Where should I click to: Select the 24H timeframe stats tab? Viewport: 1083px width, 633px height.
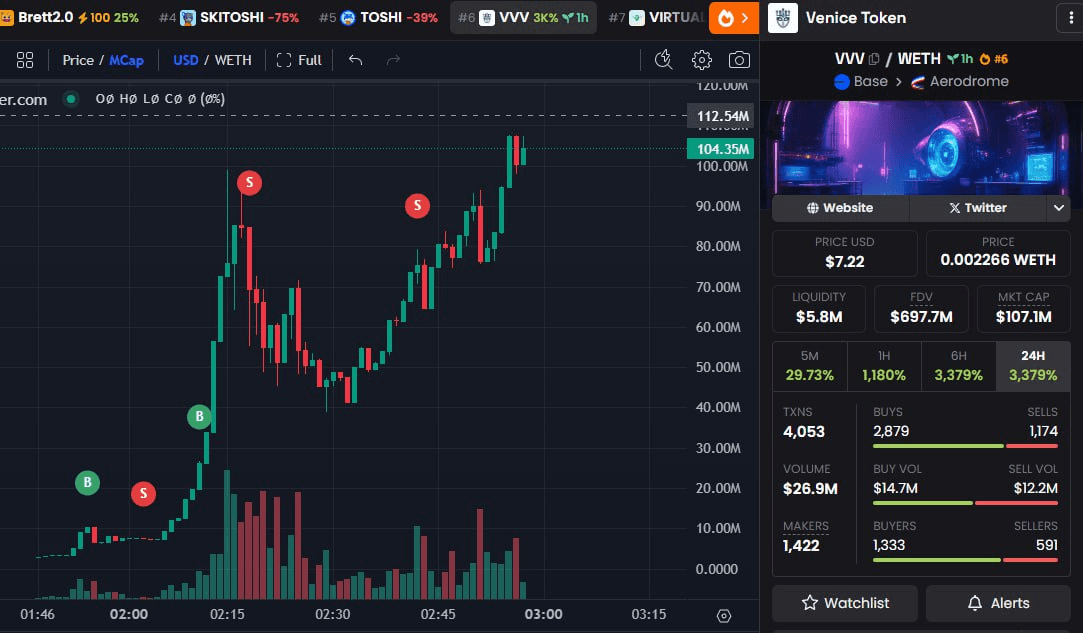click(1033, 366)
